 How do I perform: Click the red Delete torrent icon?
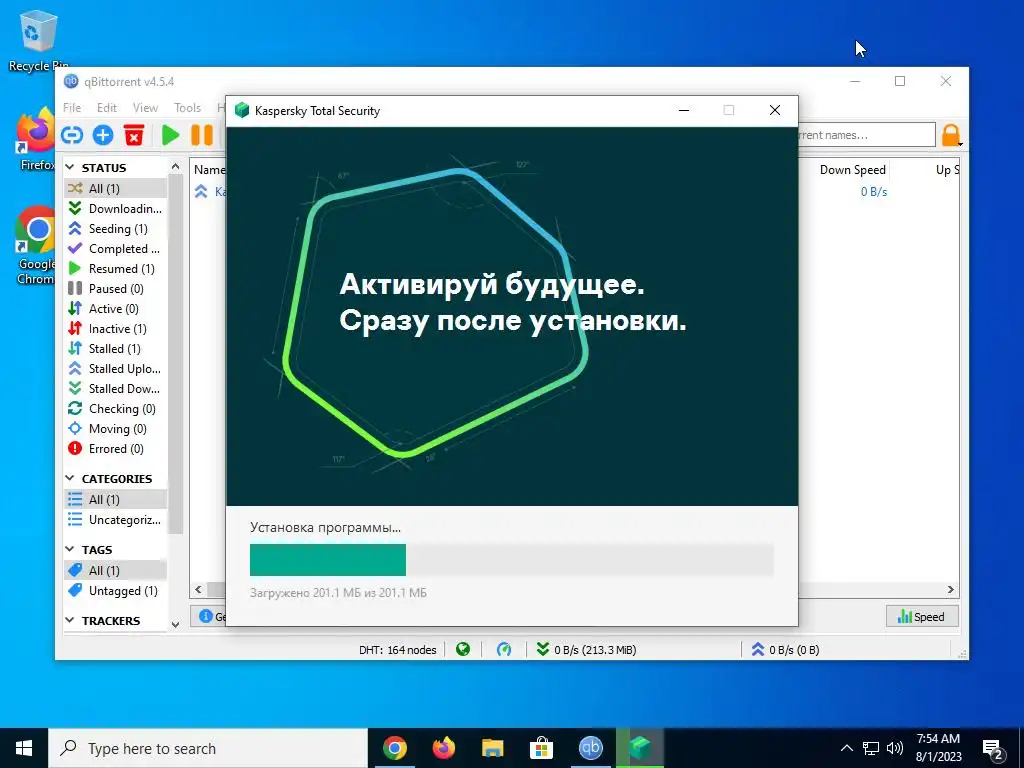coord(134,135)
